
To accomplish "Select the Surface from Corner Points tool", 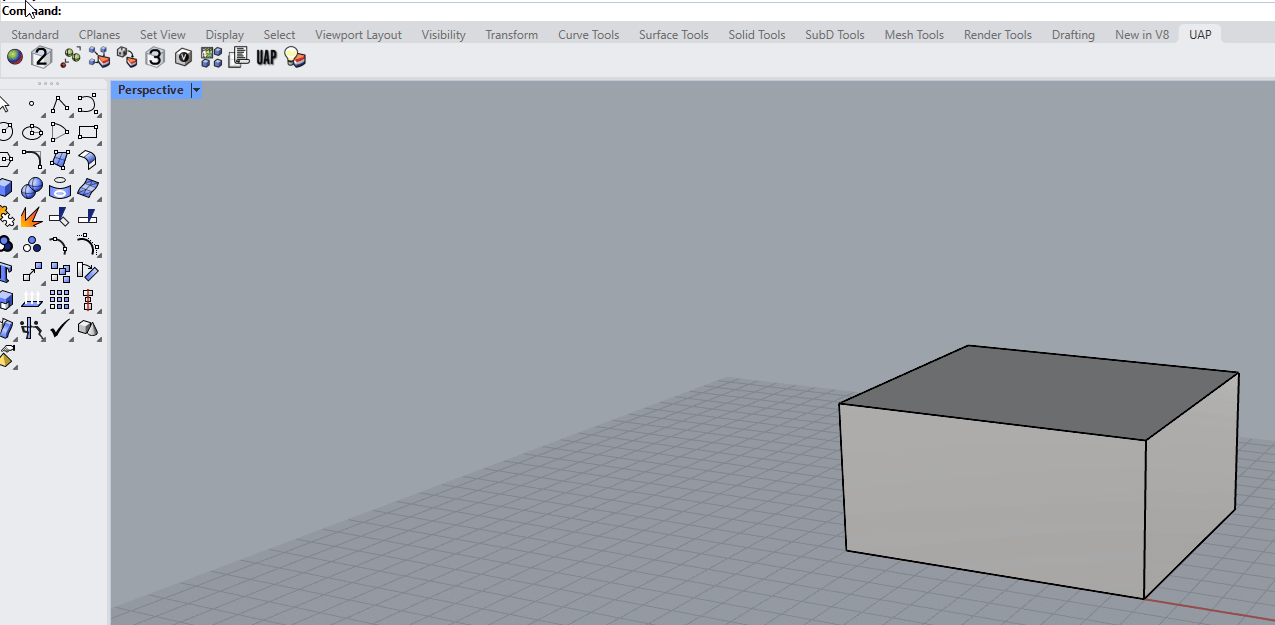I will (60, 159).
